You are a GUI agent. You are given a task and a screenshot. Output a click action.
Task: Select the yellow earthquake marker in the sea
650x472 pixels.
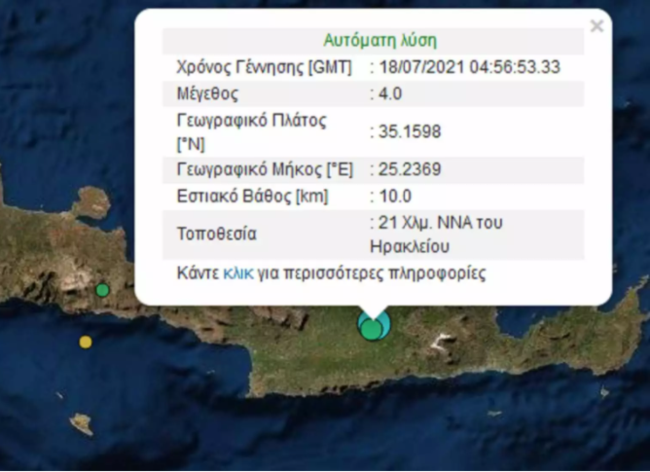tap(85, 342)
